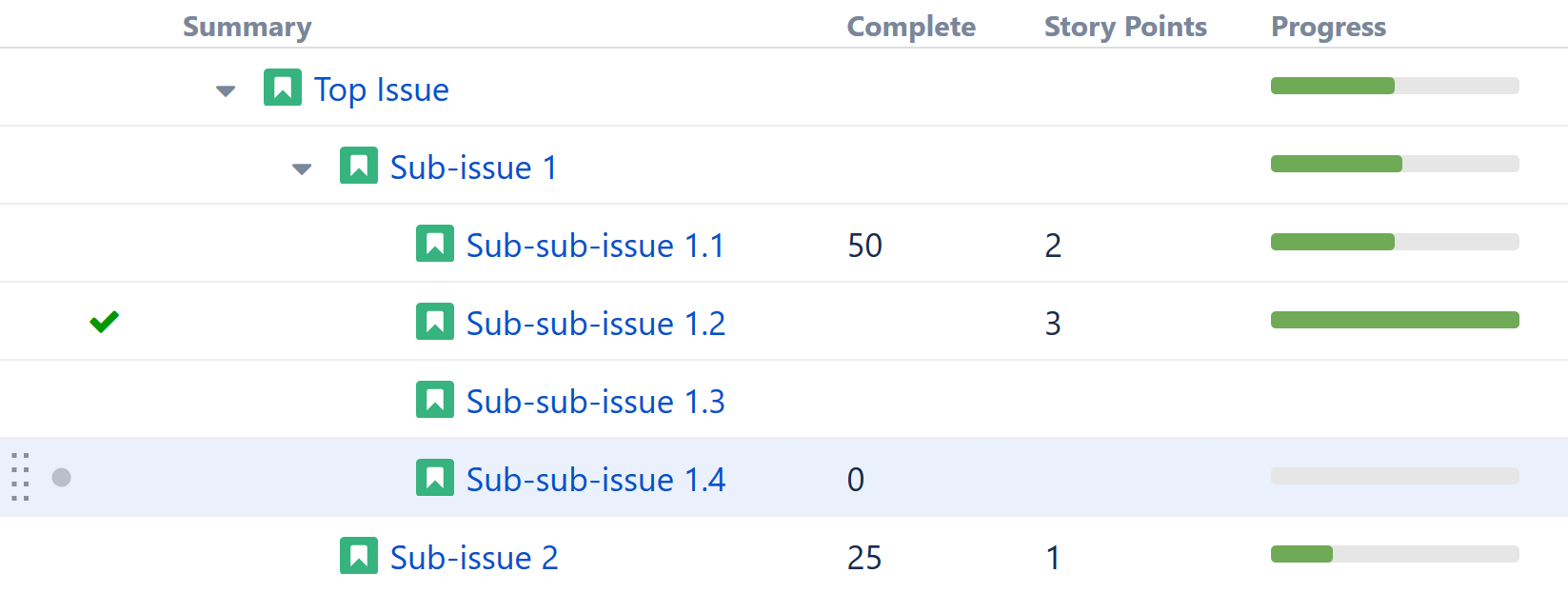Image resolution: width=1568 pixels, height=593 pixels.
Task: Click the drag handle on the Sub-sub-issue 1.4 row
Action: coord(19,478)
